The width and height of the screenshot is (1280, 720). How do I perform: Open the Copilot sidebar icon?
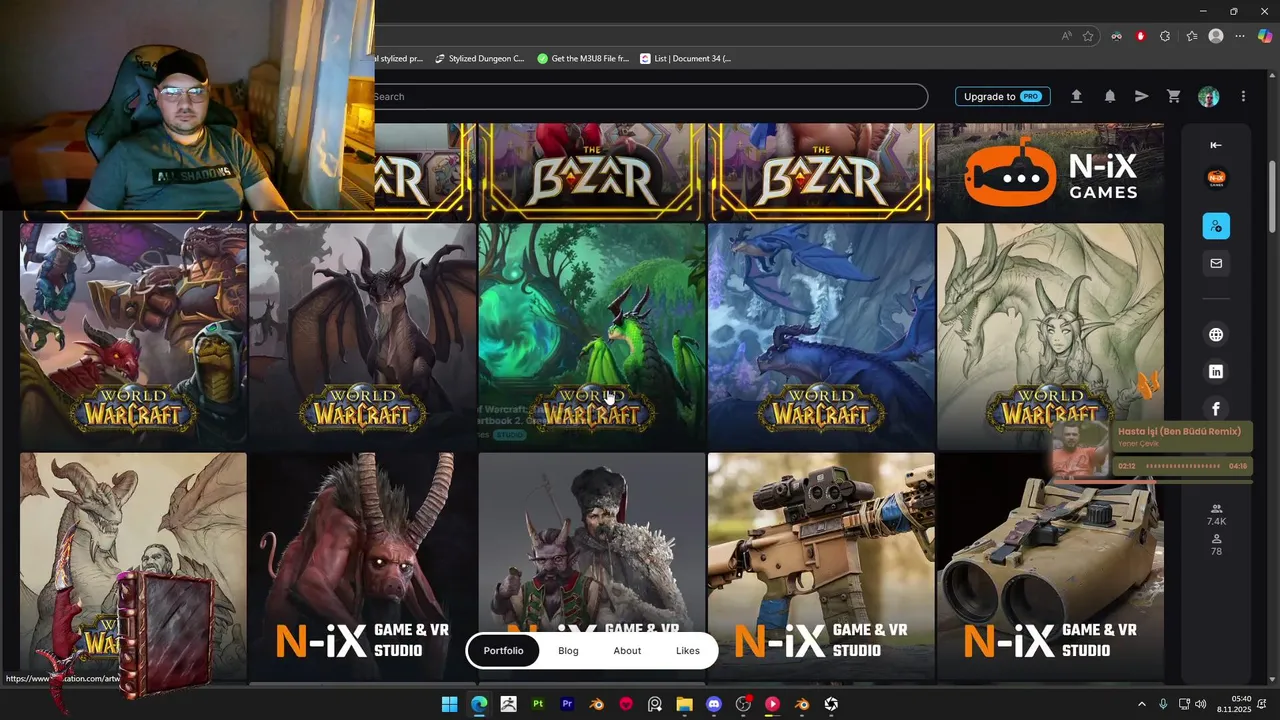1265,36
